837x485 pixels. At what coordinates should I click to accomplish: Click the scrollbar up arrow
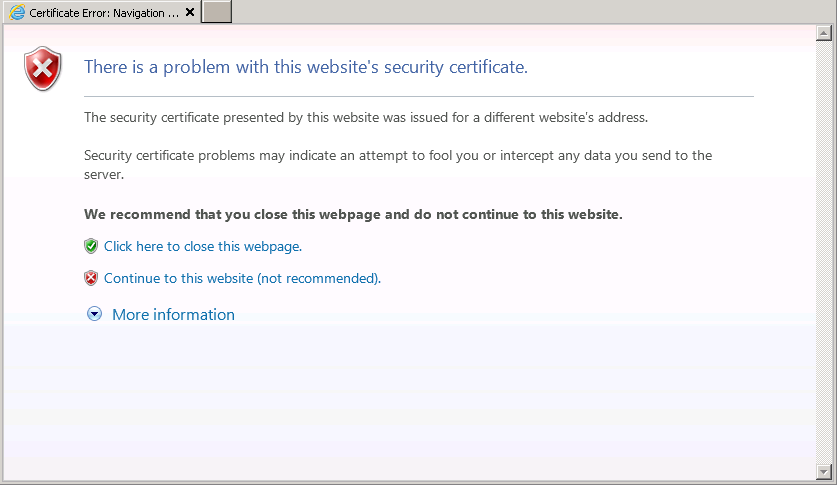(824, 33)
